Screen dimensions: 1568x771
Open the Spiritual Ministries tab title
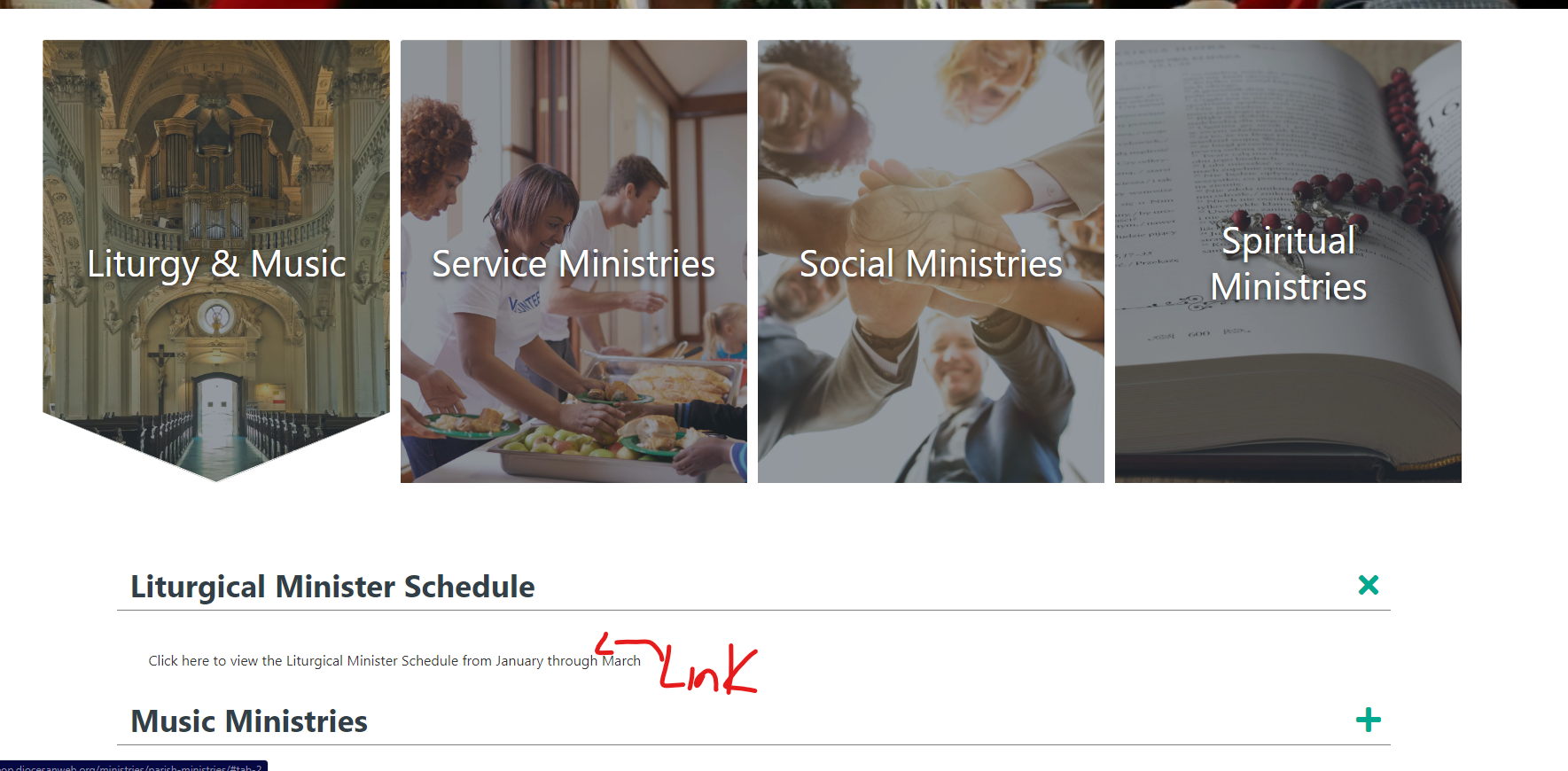click(1288, 263)
